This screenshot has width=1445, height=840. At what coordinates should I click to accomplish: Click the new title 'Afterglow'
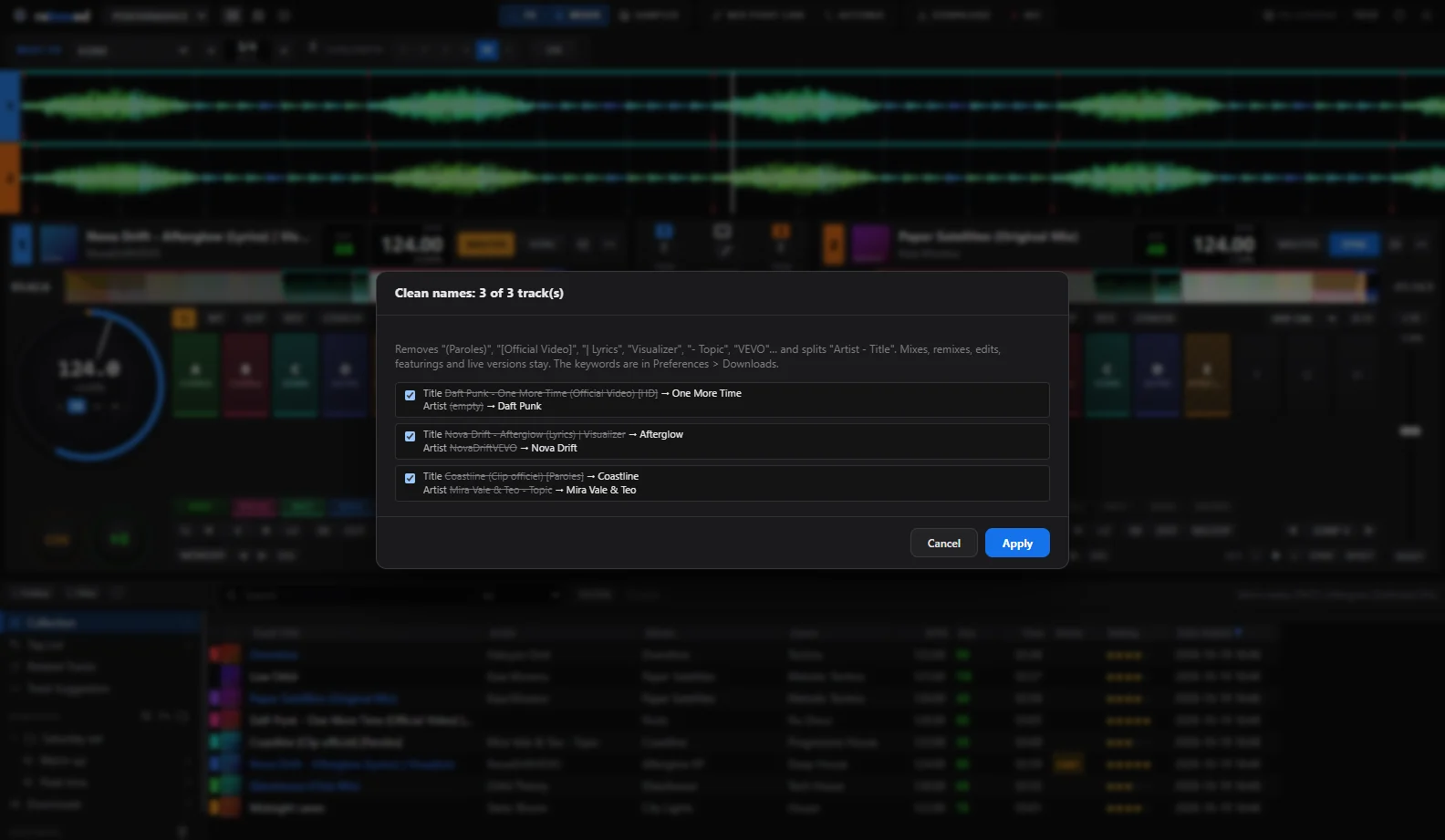[661, 434]
